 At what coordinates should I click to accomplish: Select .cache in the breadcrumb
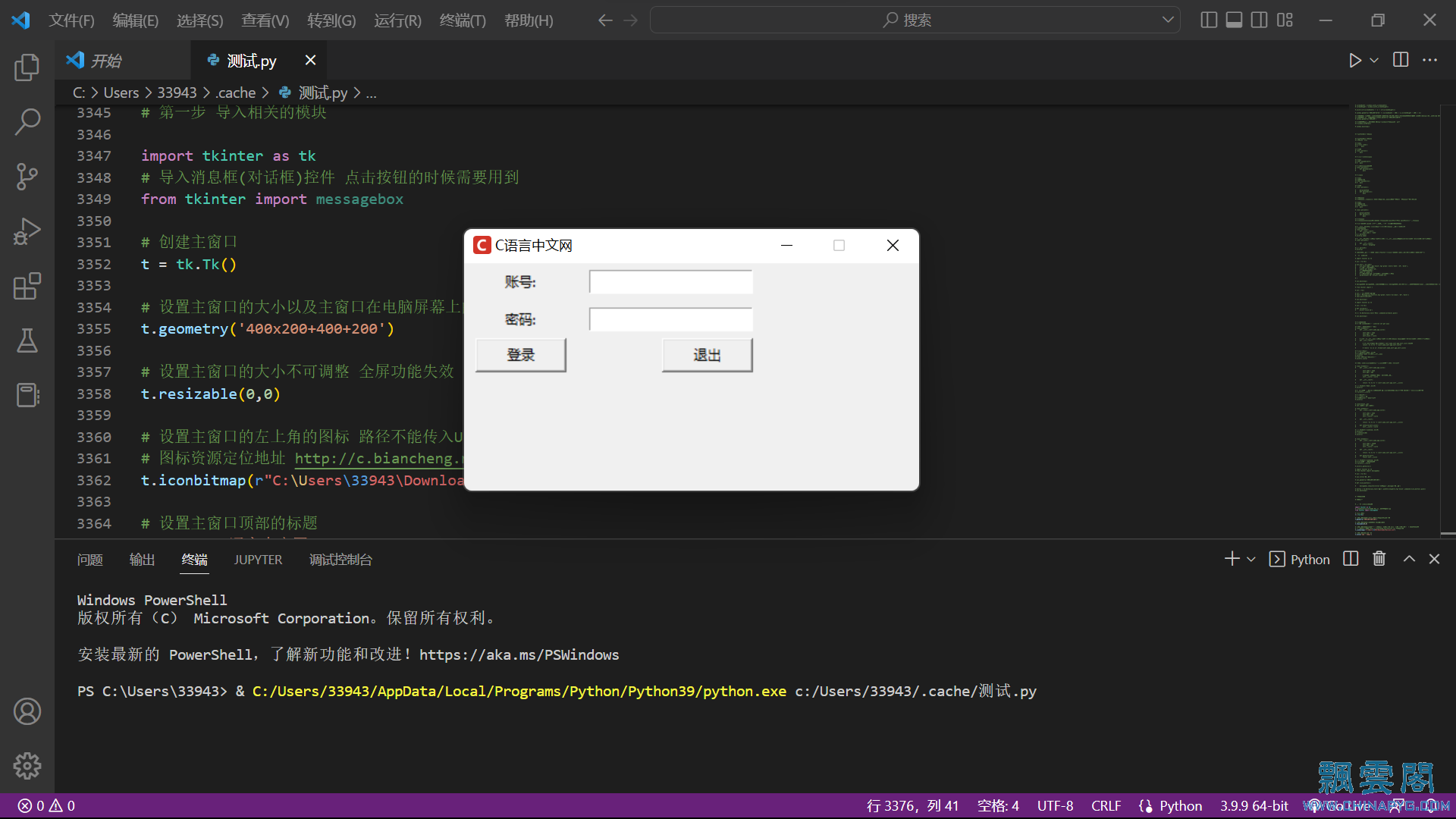point(236,93)
